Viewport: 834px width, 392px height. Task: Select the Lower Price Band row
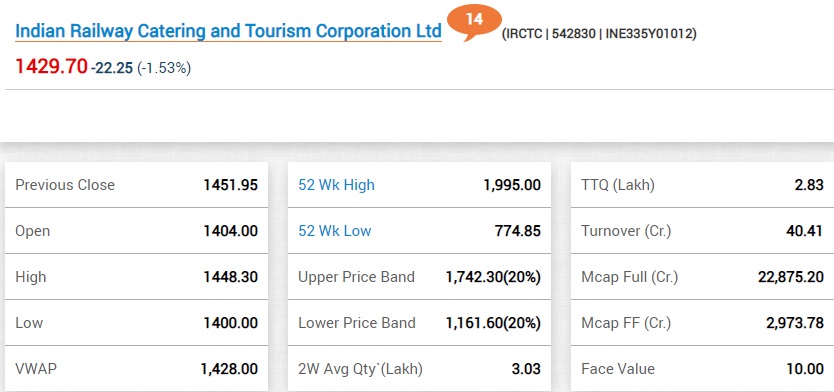pyautogui.click(x=419, y=323)
